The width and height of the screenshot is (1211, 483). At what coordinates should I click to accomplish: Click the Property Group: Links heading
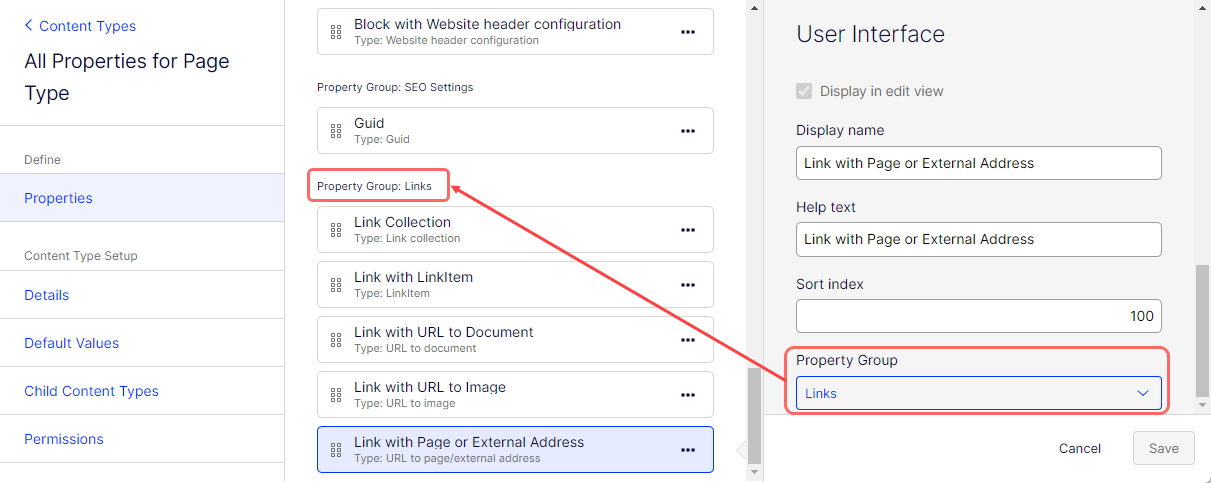tap(374, 186)
